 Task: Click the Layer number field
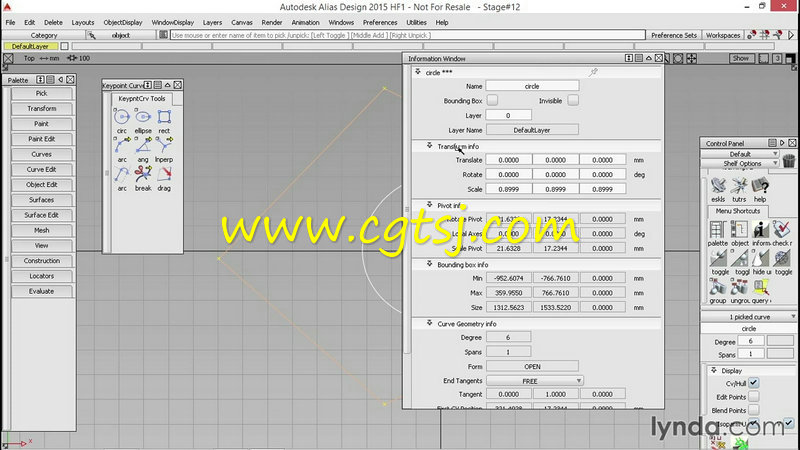(508, 115)
